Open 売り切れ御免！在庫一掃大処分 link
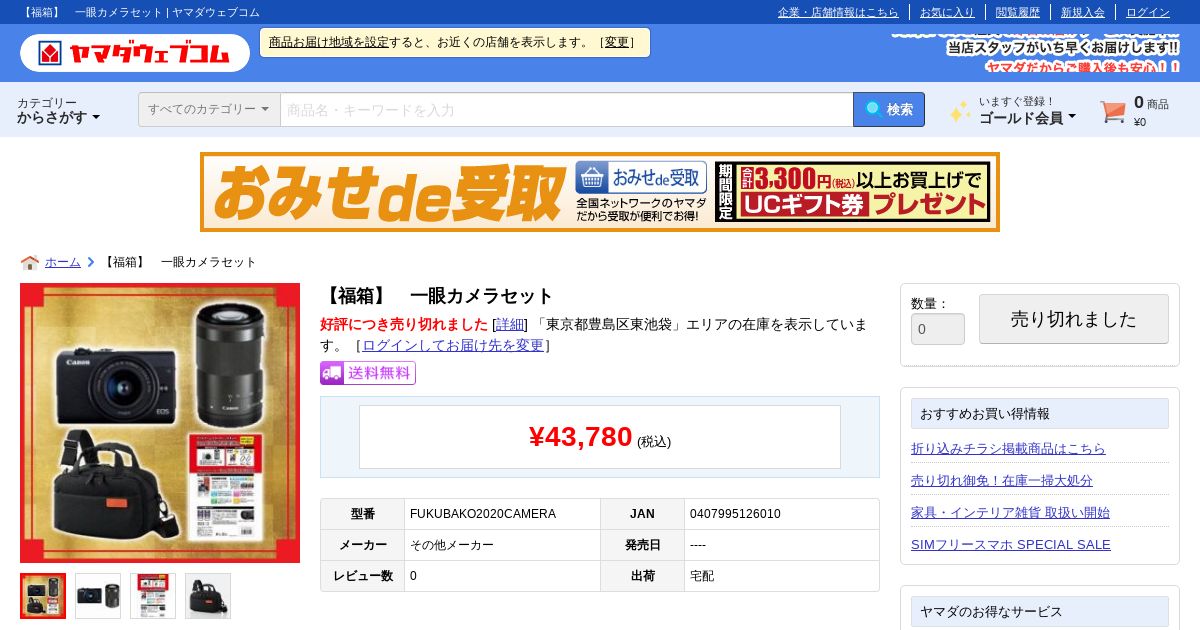The height and width of the screenshot is (630, 1200). 1002,480
